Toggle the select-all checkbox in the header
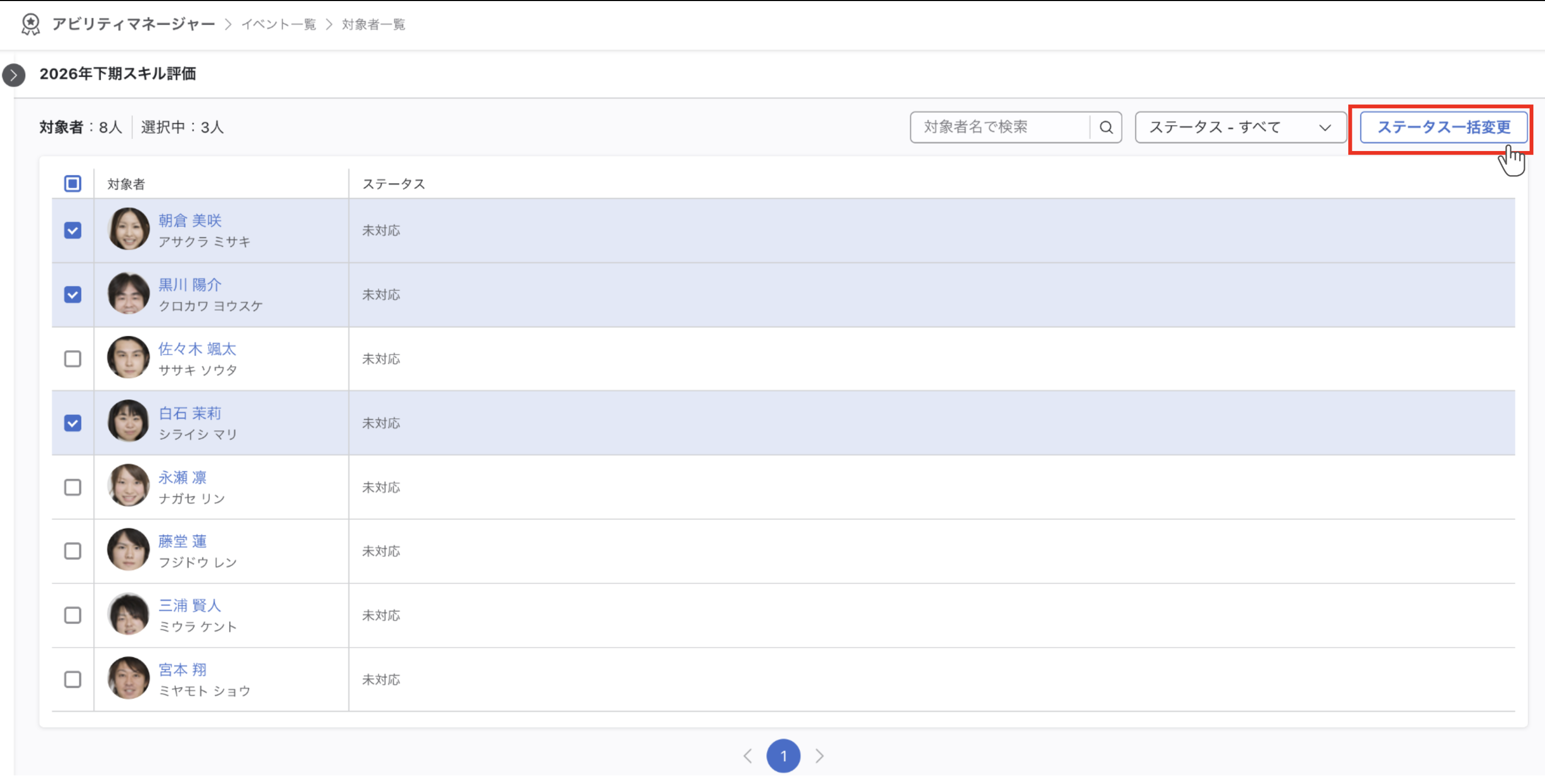The image size is (1545, 784). 73,184
